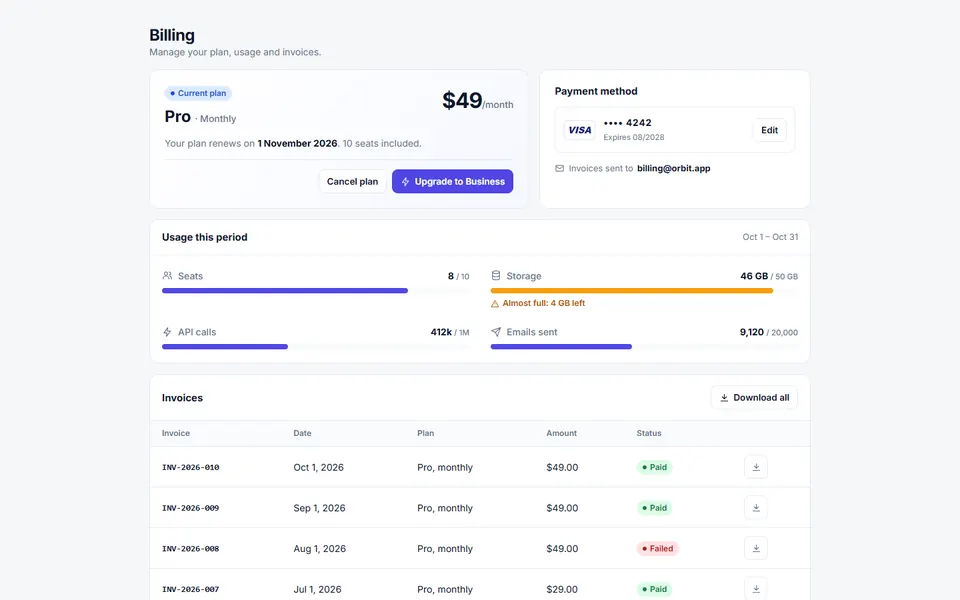
Task: Click the Usage this period heading
Action: click(204, 237)
